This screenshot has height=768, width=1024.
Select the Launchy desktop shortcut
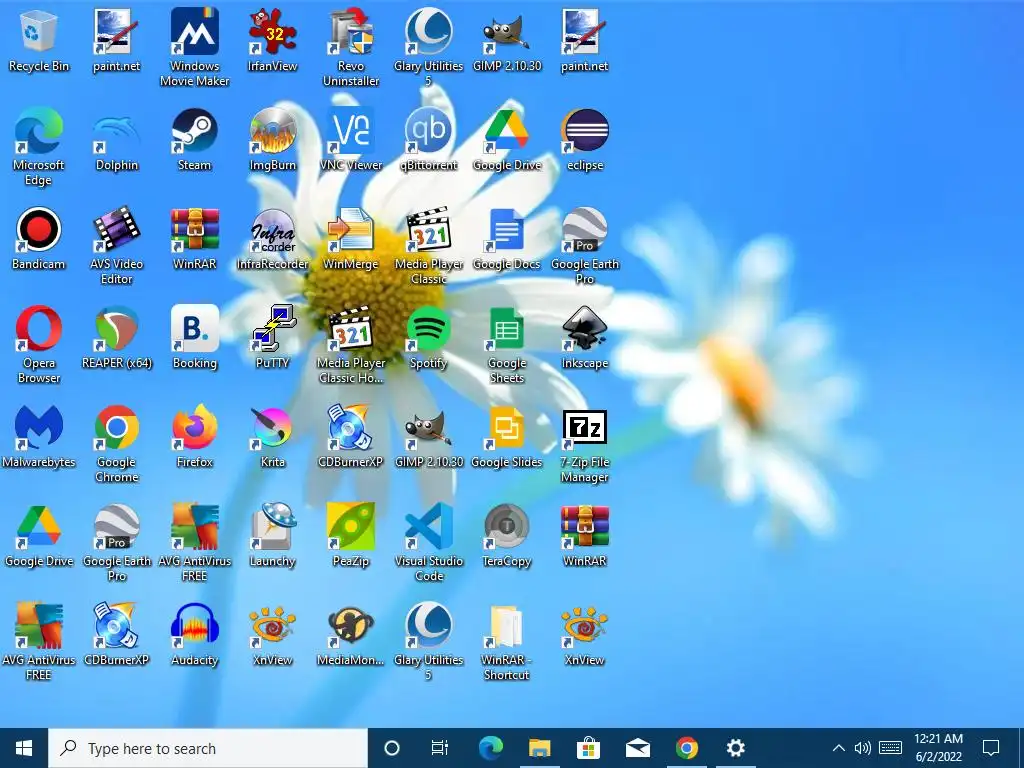(272, 536)
